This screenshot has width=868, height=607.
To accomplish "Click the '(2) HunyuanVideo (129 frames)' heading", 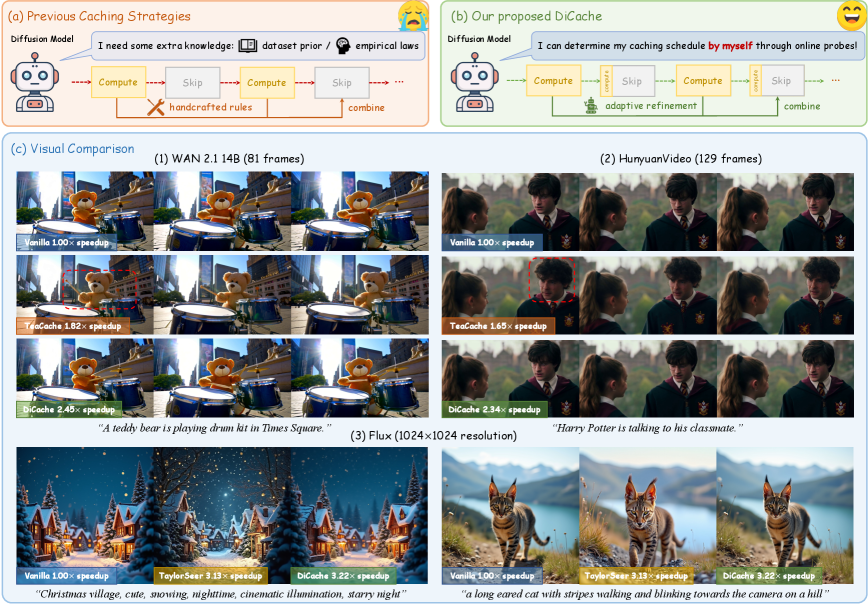I will tap(681, 159).
